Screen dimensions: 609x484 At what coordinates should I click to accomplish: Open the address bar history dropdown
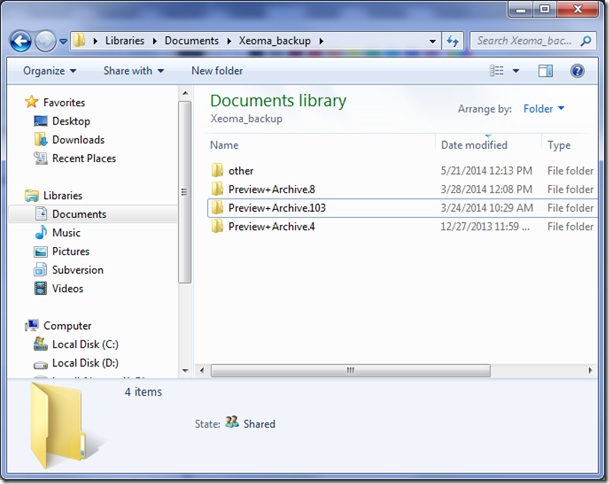(432, 41)
